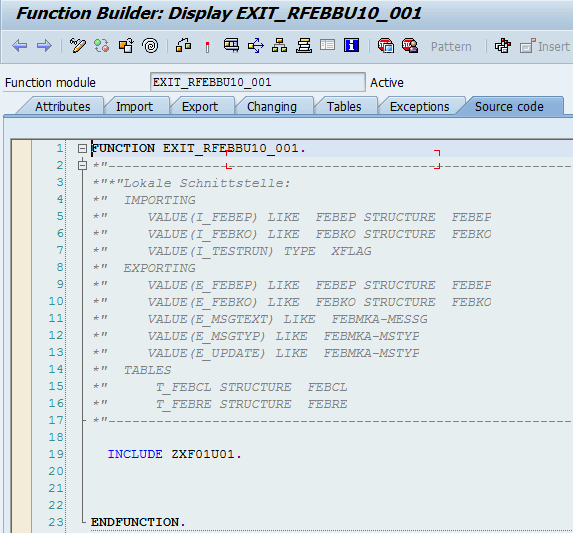Click the Active/Inactive switch icon
Screen dimensions: 573x533
pos(102,46)
